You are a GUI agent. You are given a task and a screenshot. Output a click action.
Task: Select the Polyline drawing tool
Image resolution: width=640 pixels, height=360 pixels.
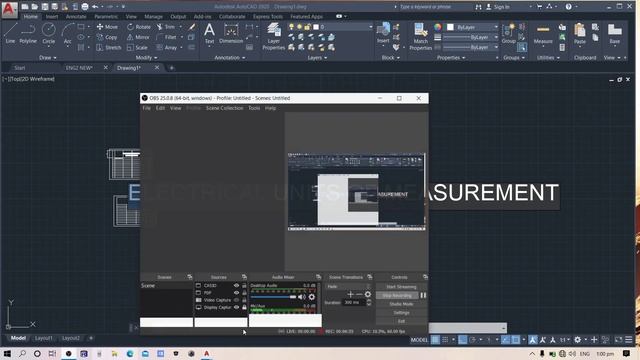pyautogui.click(x=28, y=33)
